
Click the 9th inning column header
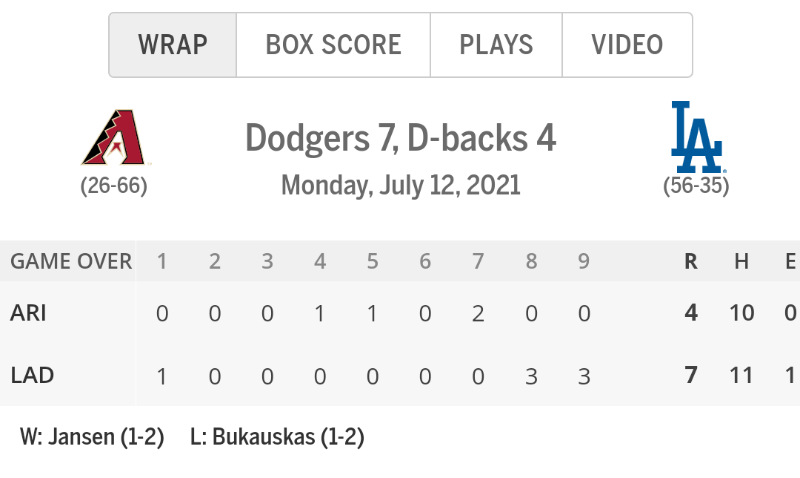(x=584, y=261)
